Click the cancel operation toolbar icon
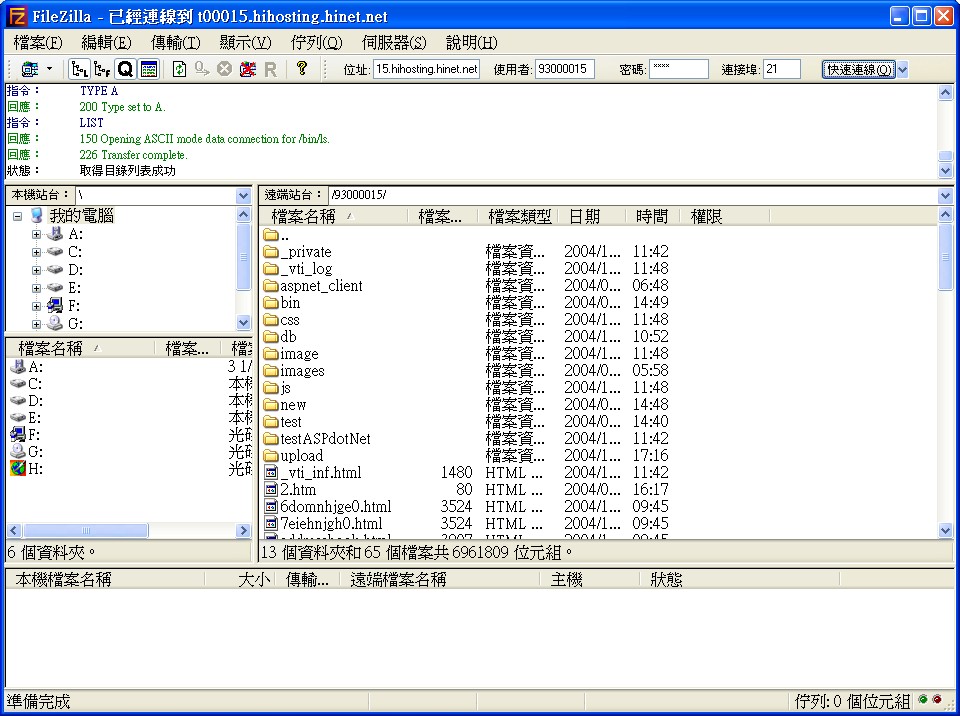The image size is (960, 716). click(225, 69)
